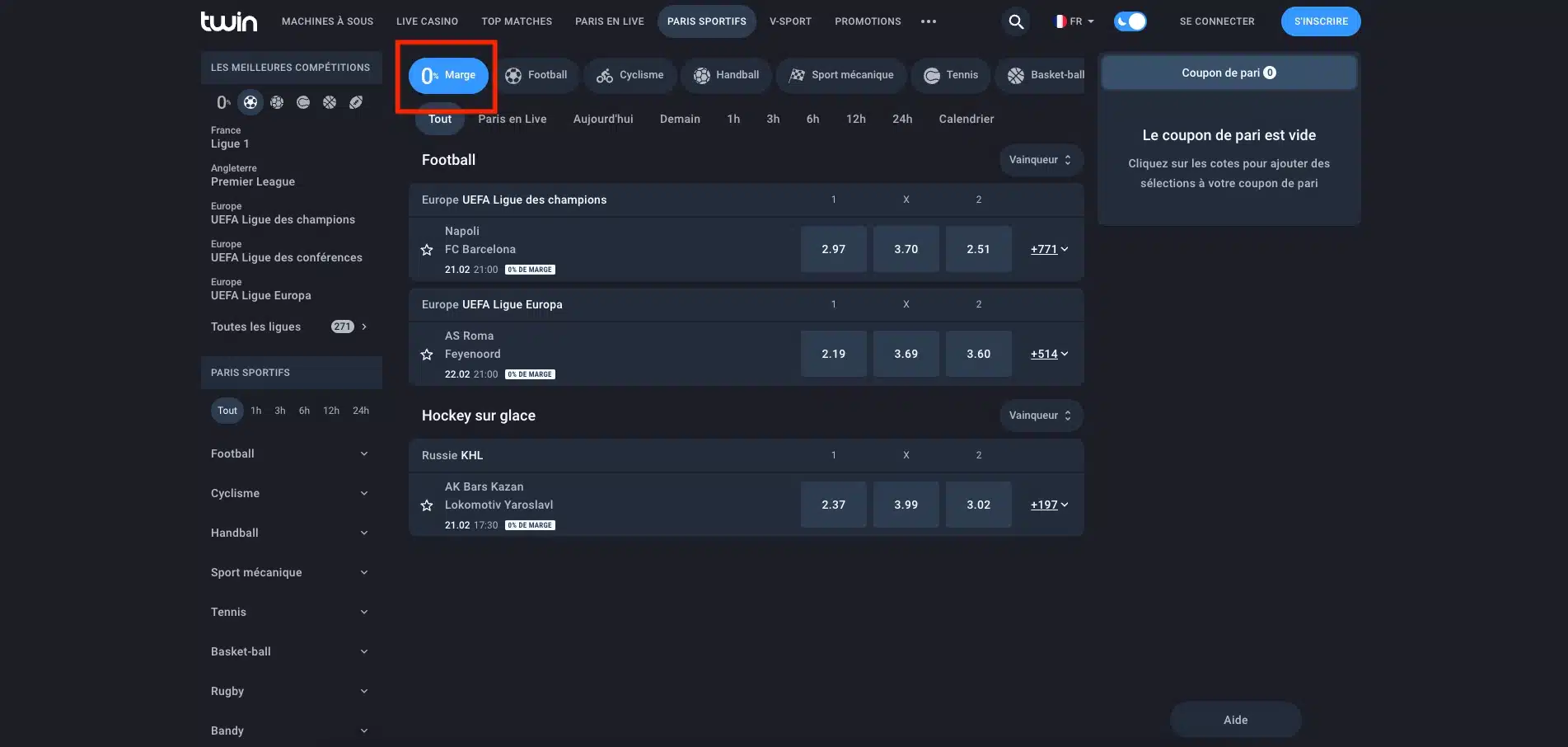Select the 1h filter in Paris Sportifs sidebar
The height and width of the screenshot is (747, 1568).
click(256, 411)
